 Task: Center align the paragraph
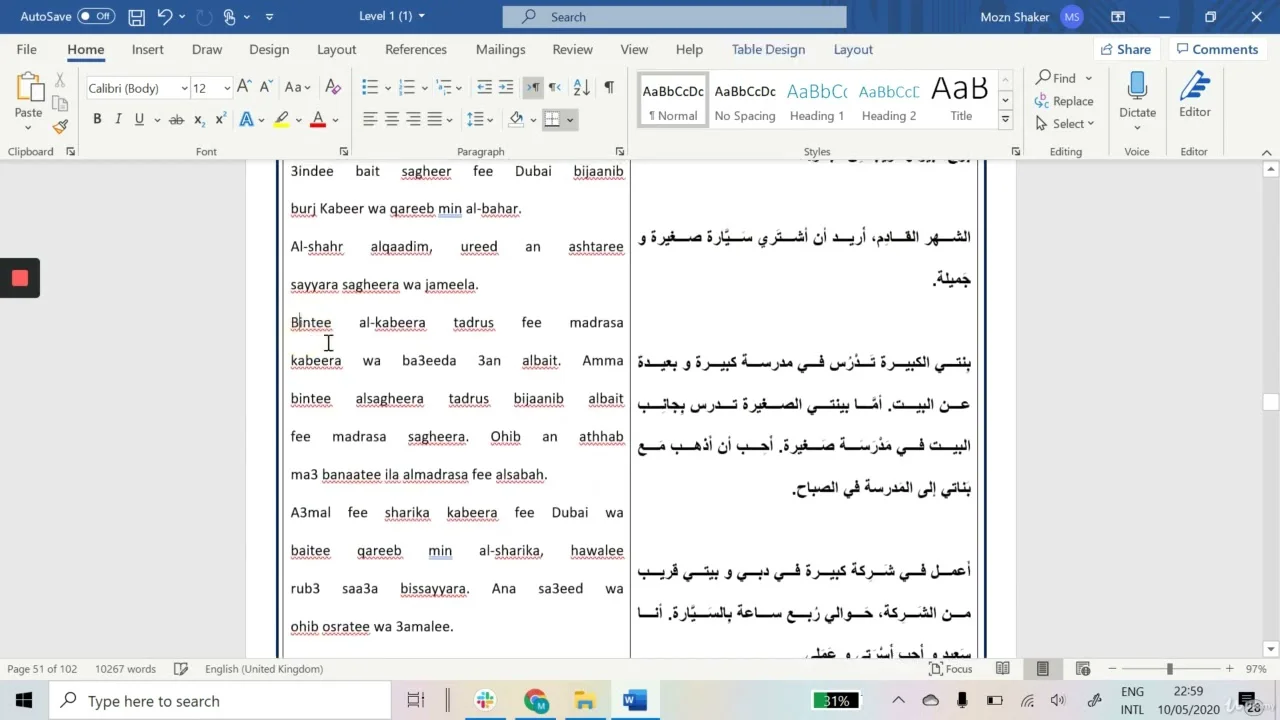click(x=391, y=119)
